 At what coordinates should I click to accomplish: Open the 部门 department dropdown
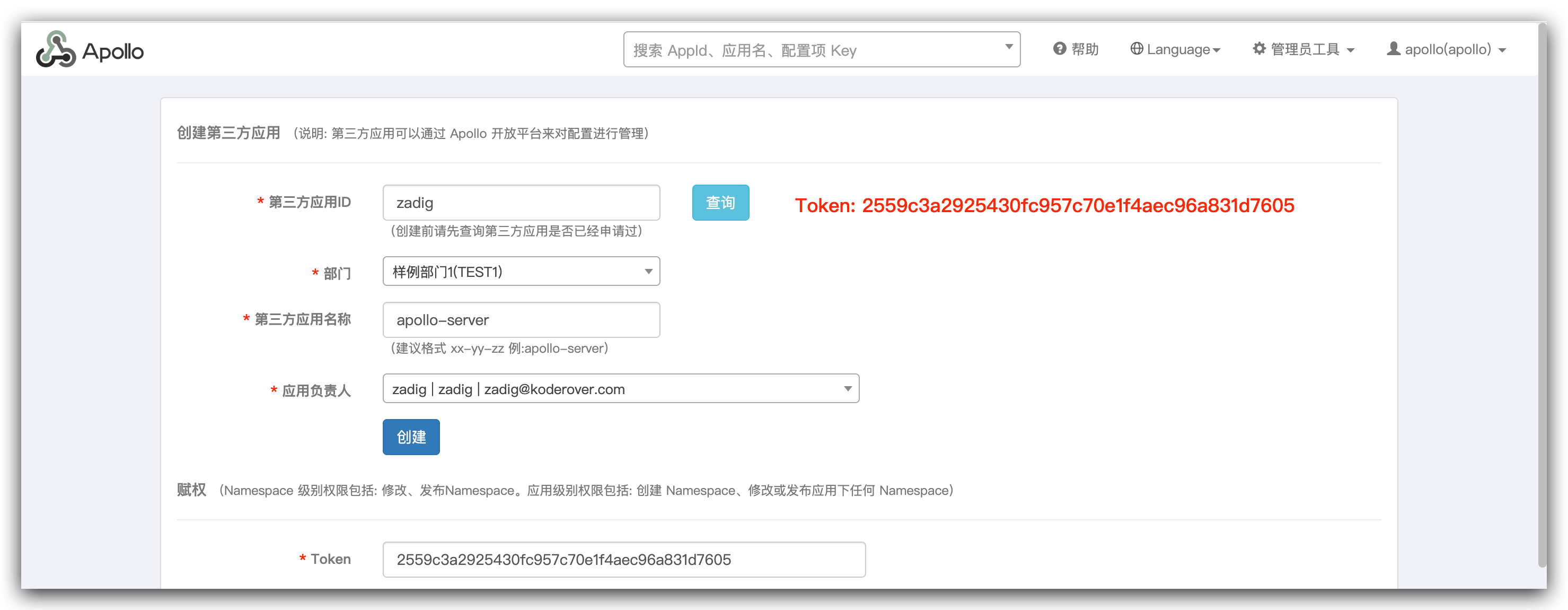(521, 271)
